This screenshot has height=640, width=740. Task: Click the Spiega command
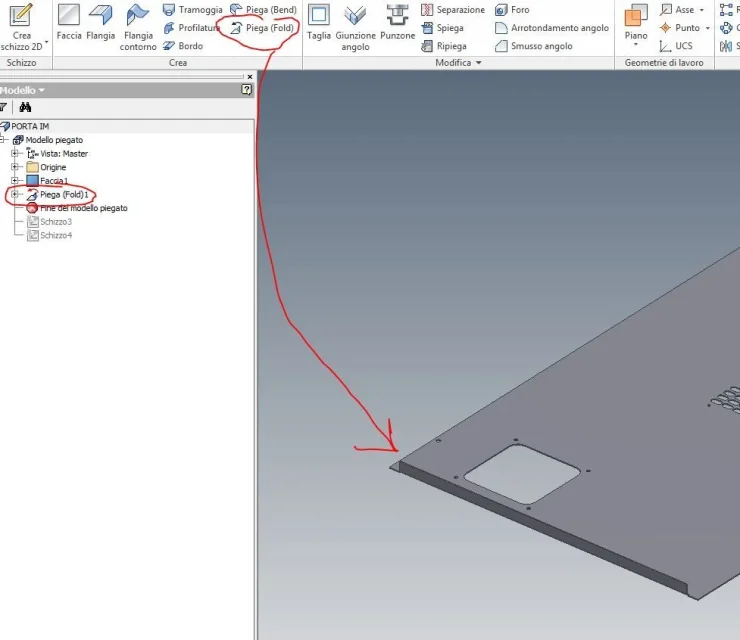tap(443, 28)
